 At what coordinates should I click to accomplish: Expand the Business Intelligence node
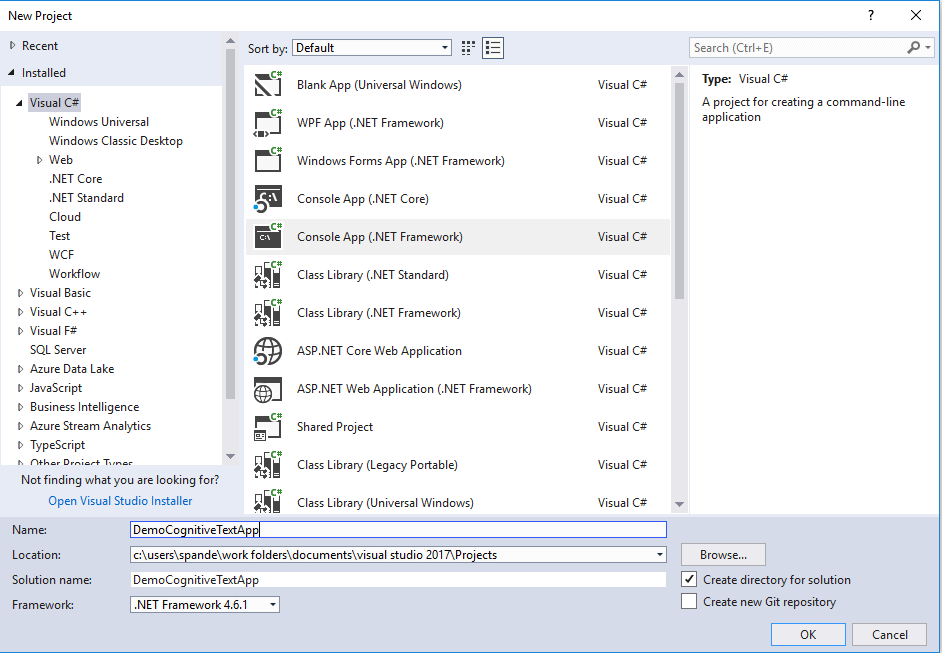(20, 407)
